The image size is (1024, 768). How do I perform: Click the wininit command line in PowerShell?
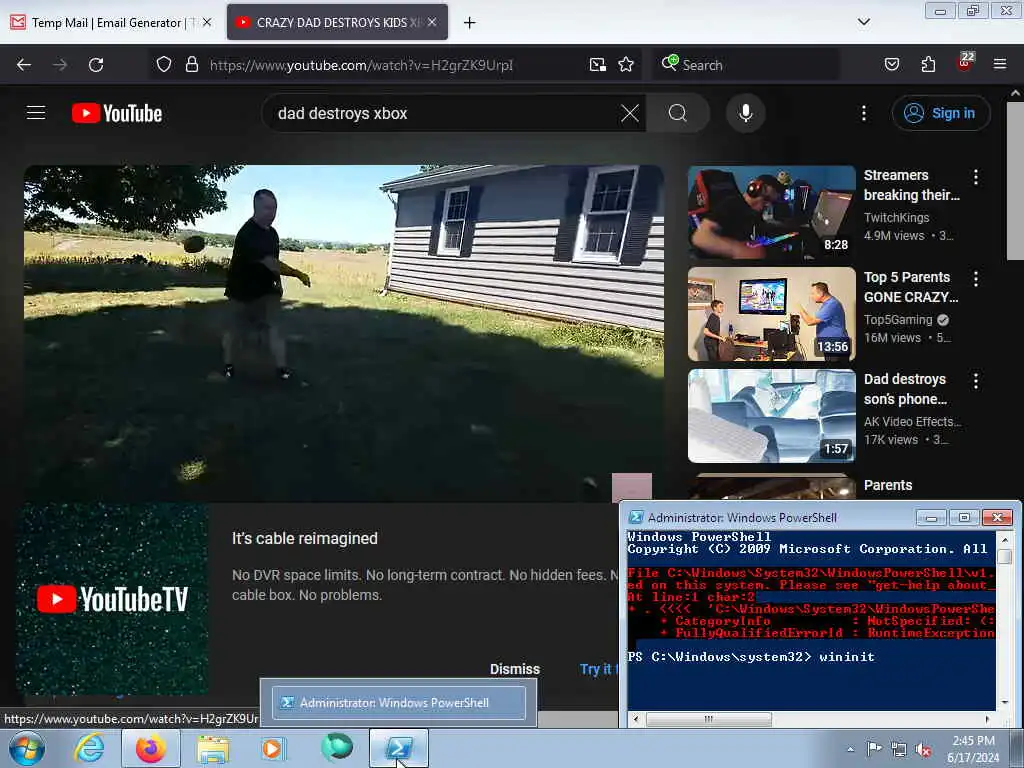pos(751,657)
